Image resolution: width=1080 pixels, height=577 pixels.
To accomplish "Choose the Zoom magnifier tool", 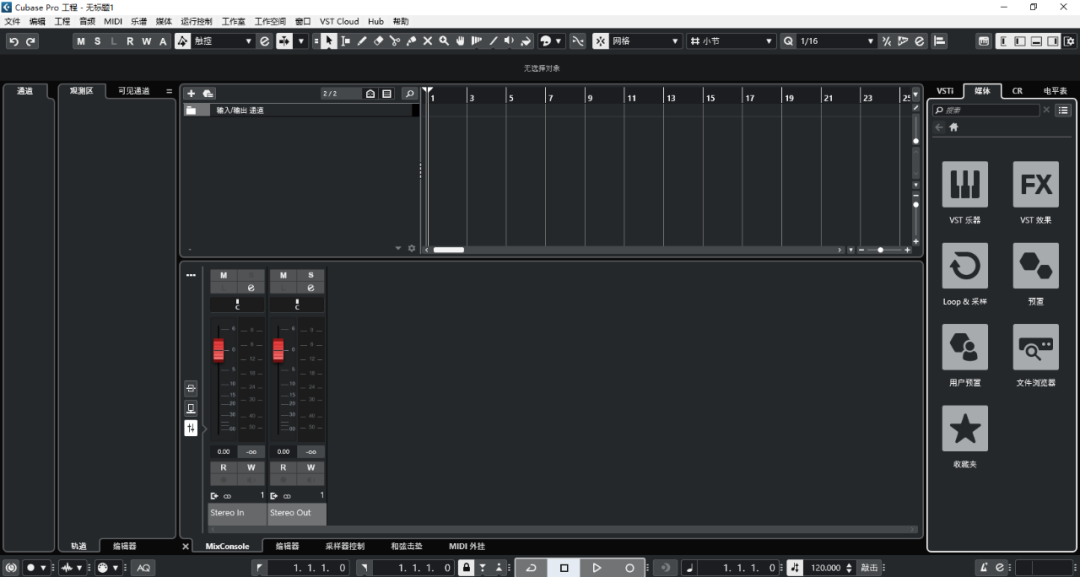I will [x=444, y=41].
